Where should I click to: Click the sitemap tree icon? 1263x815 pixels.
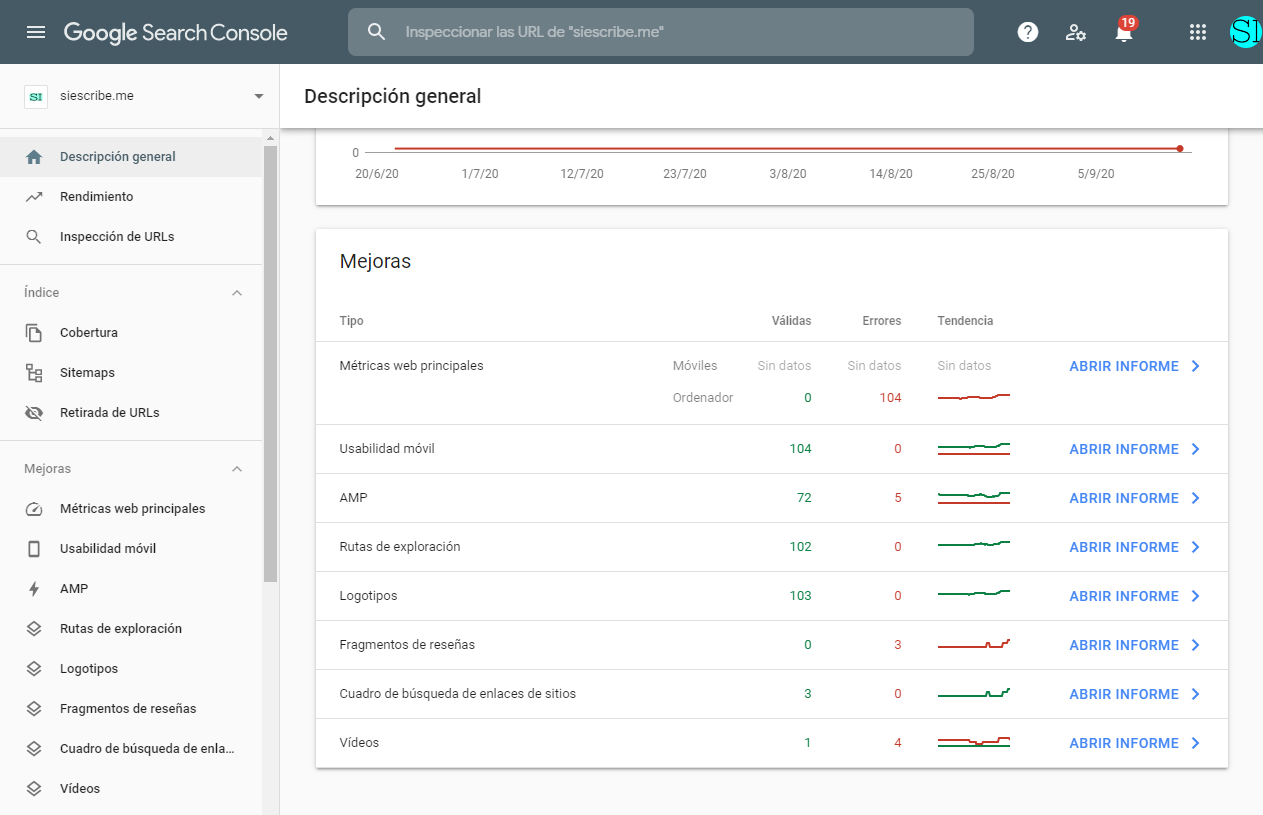[34, 373]
